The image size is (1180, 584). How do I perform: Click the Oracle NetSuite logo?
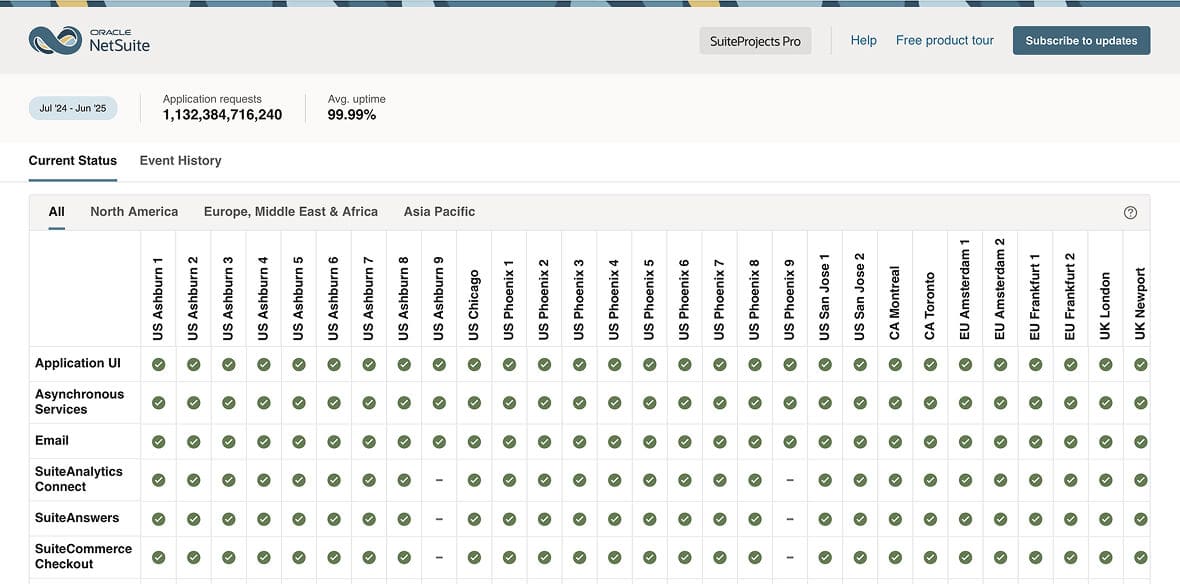point(89,40)
